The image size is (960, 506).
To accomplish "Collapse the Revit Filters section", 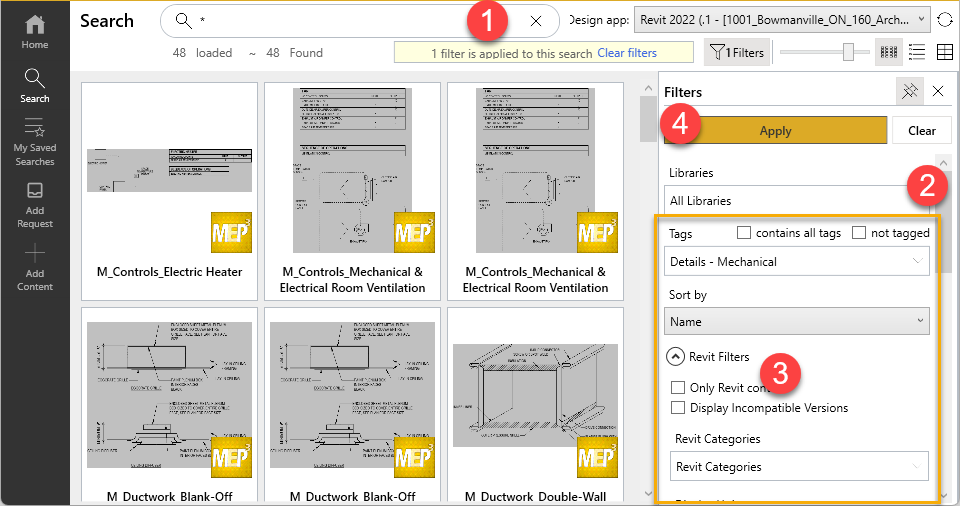I will coord(676,356).
